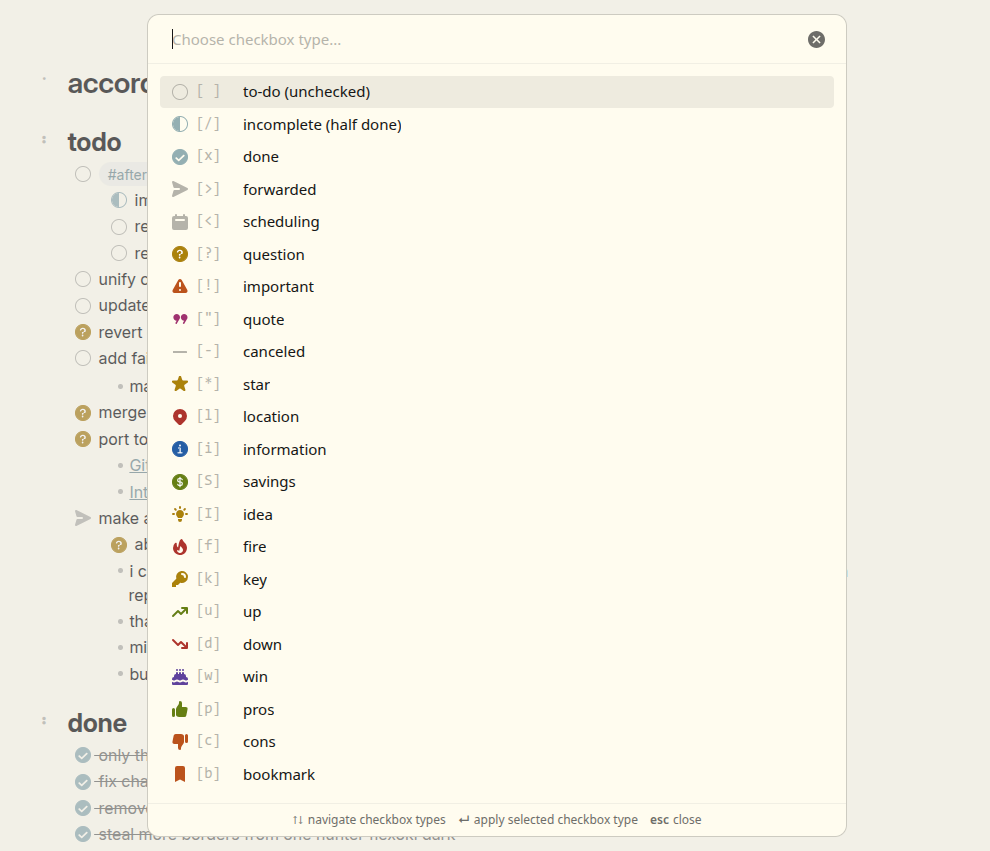The image size is (990, 851).
Task: Click the 'canceled' label text
Action: 274,352
